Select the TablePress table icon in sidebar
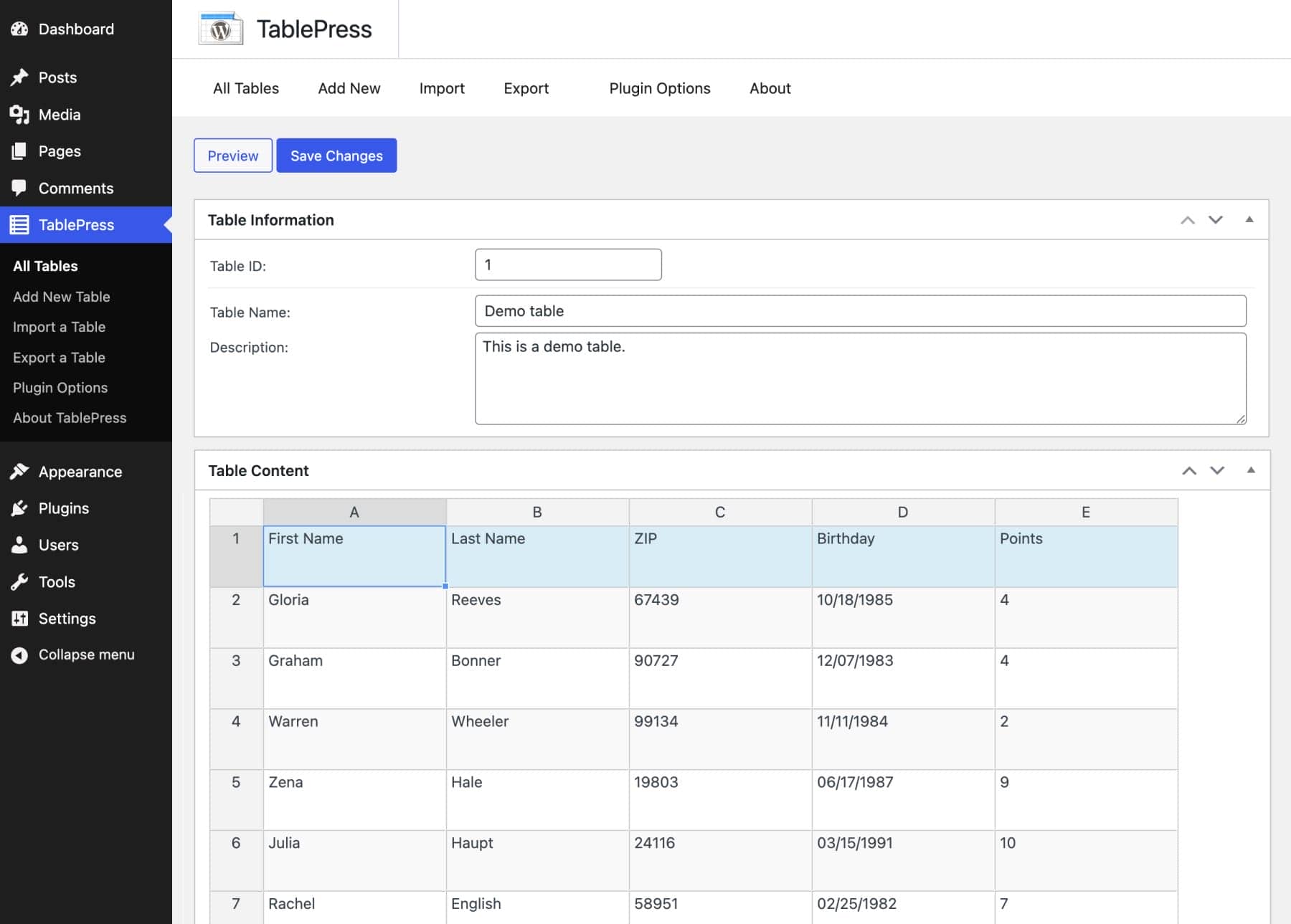The image size is (1291, 924). 21,224
